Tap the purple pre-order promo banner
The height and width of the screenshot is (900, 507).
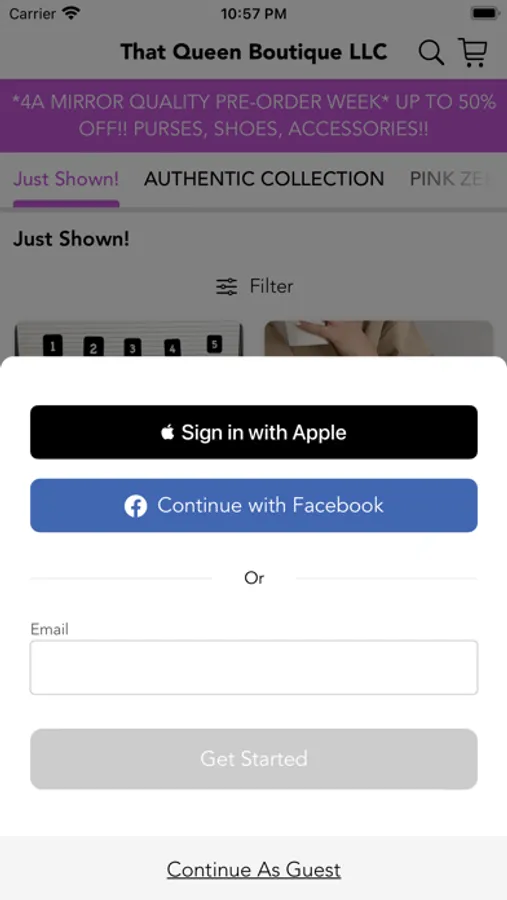(x=254, y=115)
